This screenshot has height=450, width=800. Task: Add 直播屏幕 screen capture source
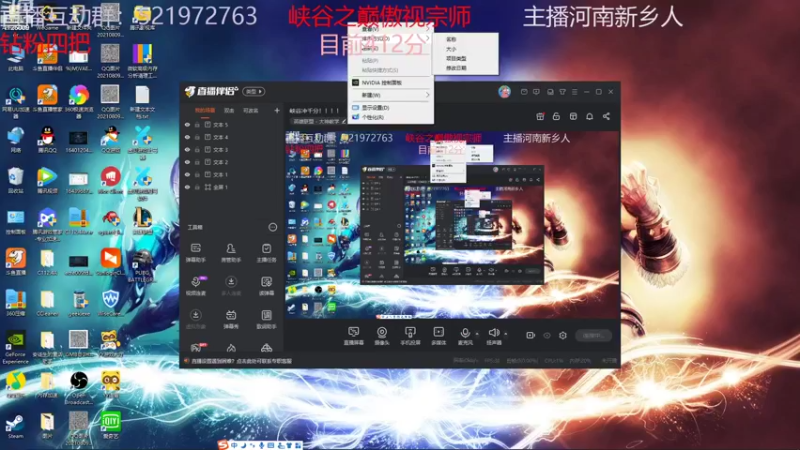click(354, 336)
